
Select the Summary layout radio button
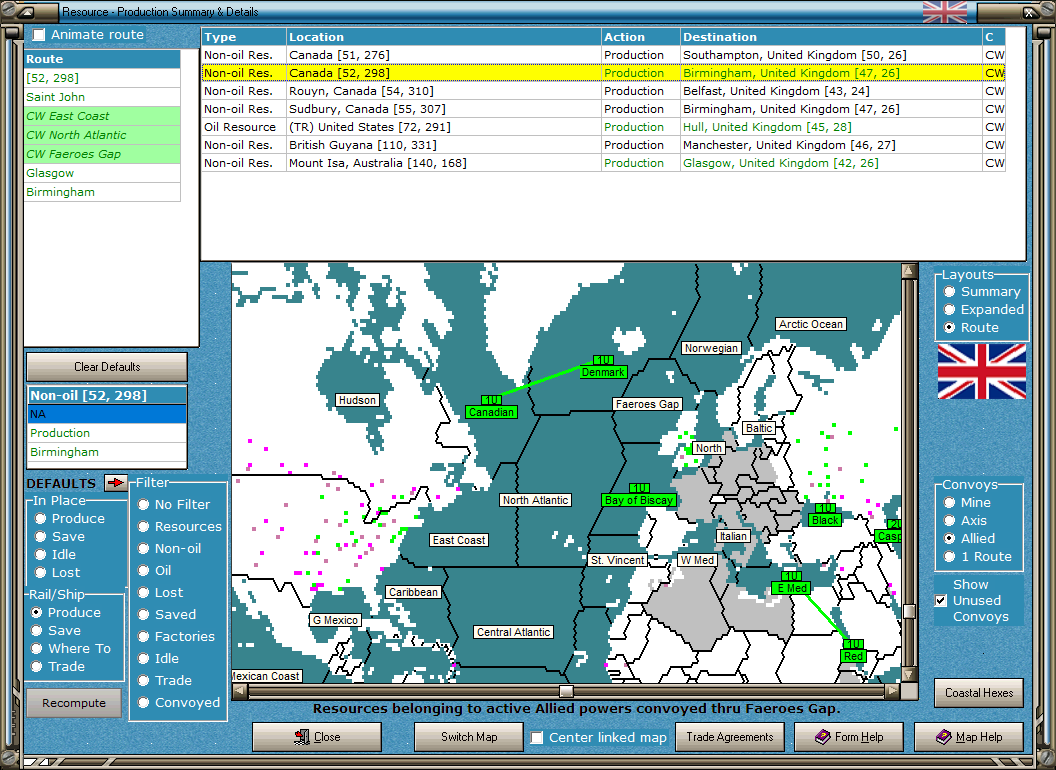[x=950, y=292]
